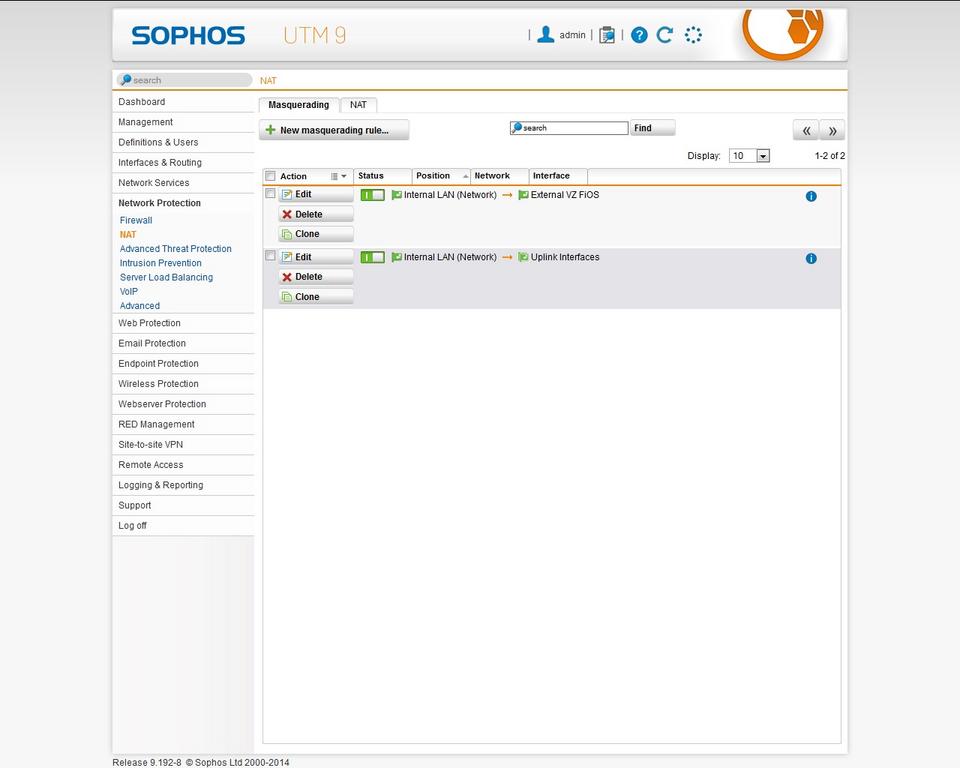Image resolution: width=960 pixels, height=768 pixels.
Task: Open Endpoint Protection menu
Action: 183,363
